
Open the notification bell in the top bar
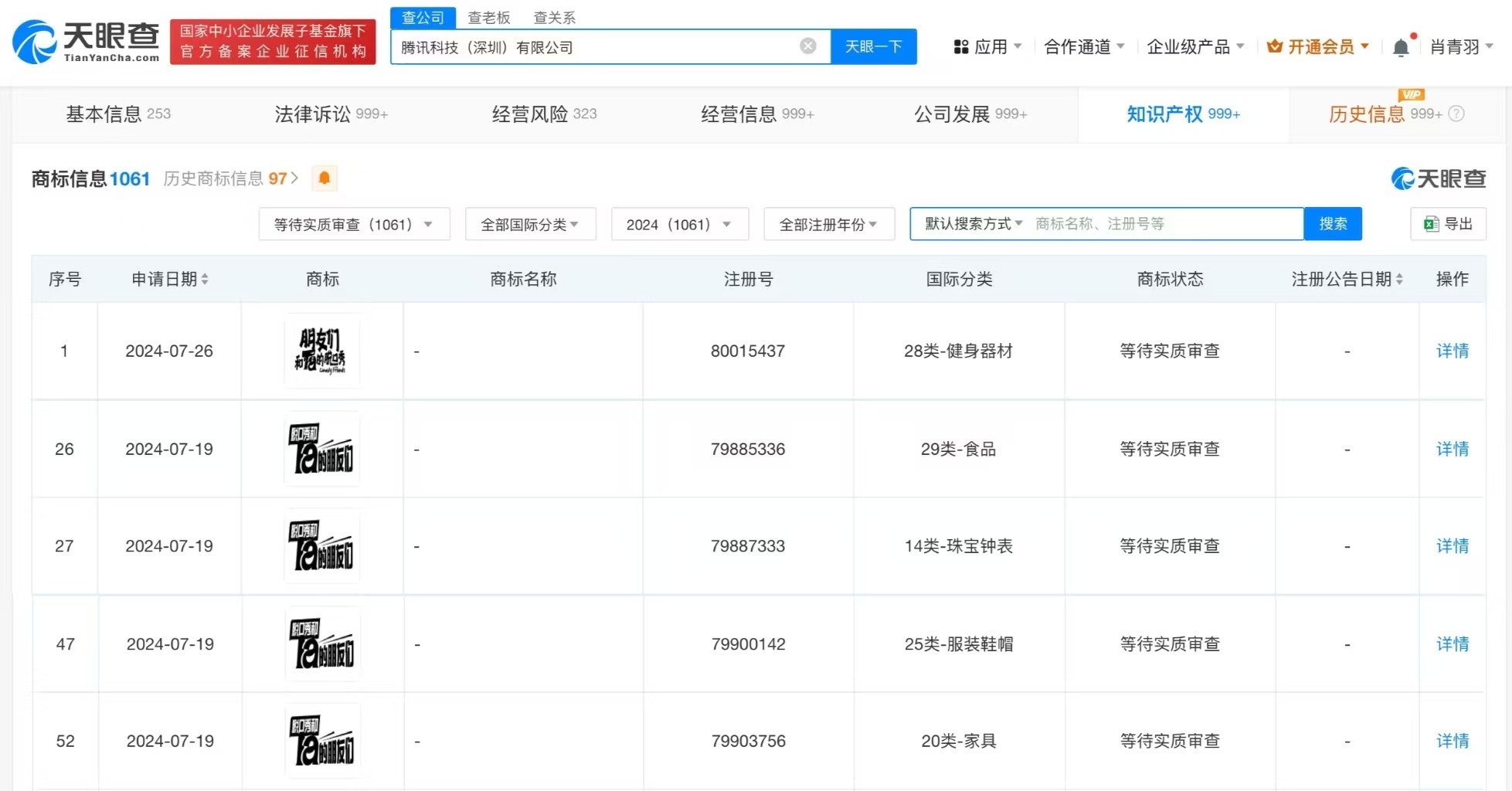tap(1401, 46)
